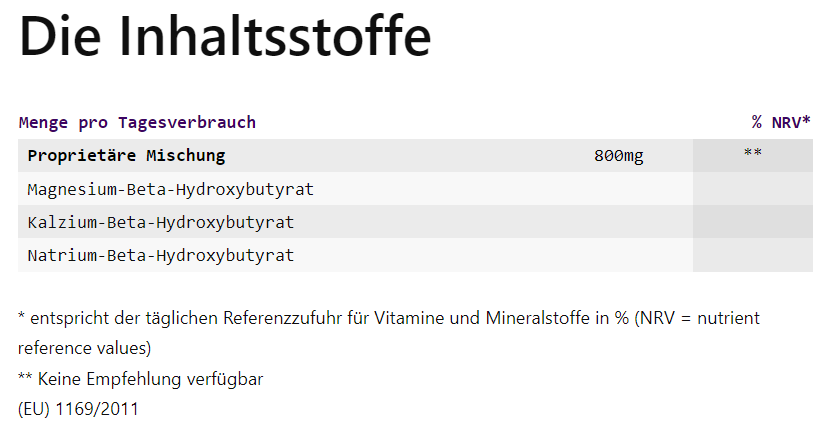
Task: Select the "Menge pro Tagesverbrauch" column header
Action: click(x=137, y=123)
